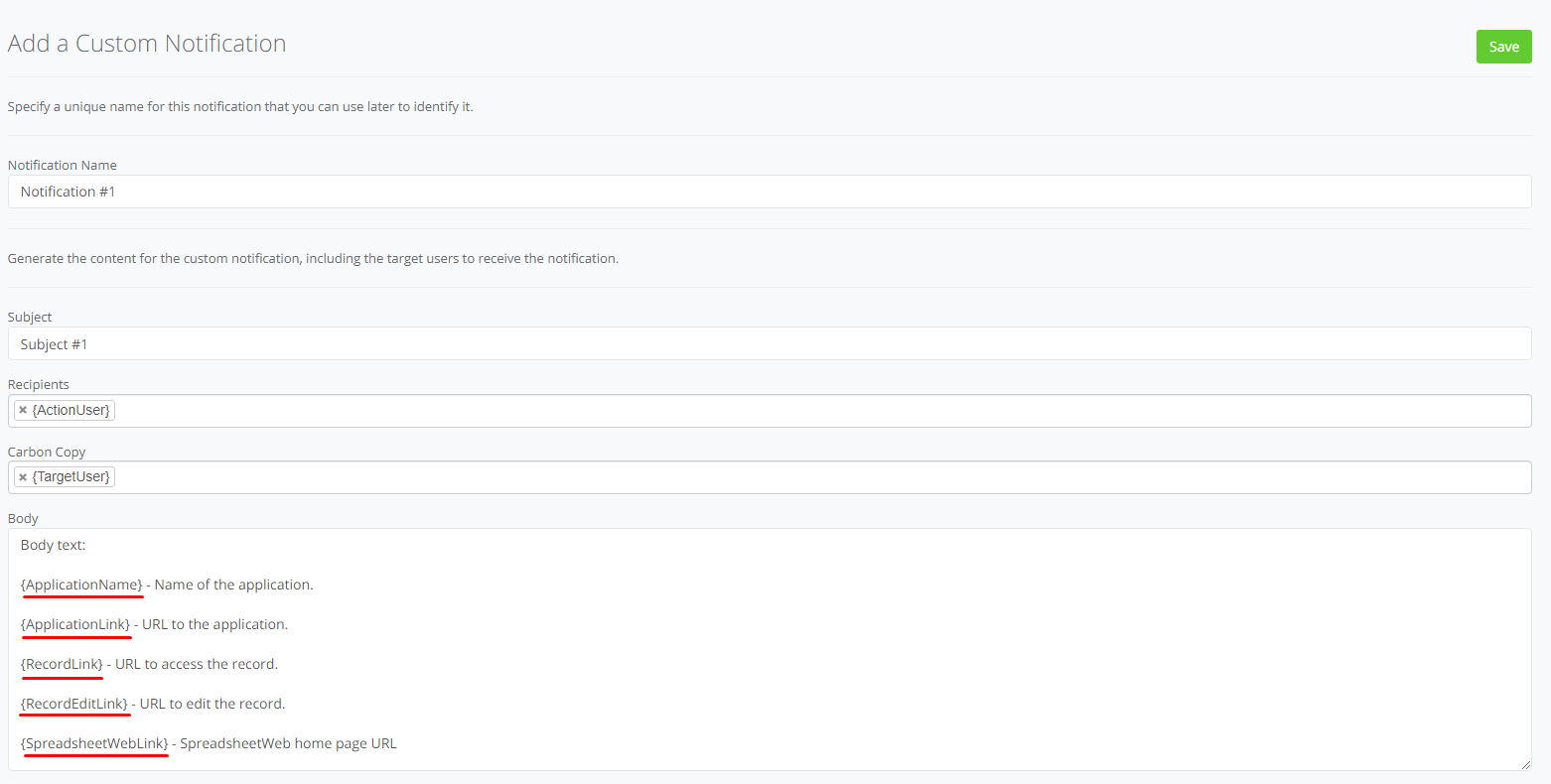Place cursor on {ApplicationLink} placeholder text
The width and height of the screenshot is (1551, 784).
[x=75, y=624]
